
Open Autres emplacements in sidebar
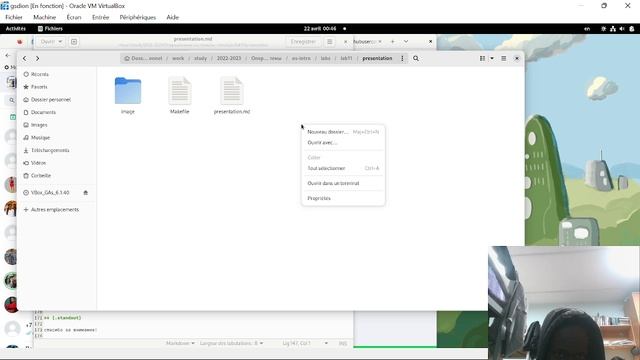click(x=55, y=209)
